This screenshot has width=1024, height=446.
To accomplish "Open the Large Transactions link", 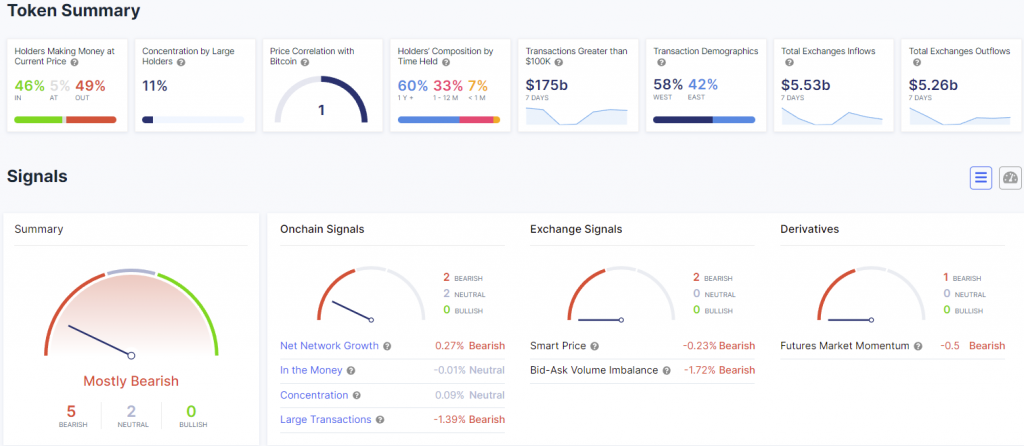I will point(326,419).
